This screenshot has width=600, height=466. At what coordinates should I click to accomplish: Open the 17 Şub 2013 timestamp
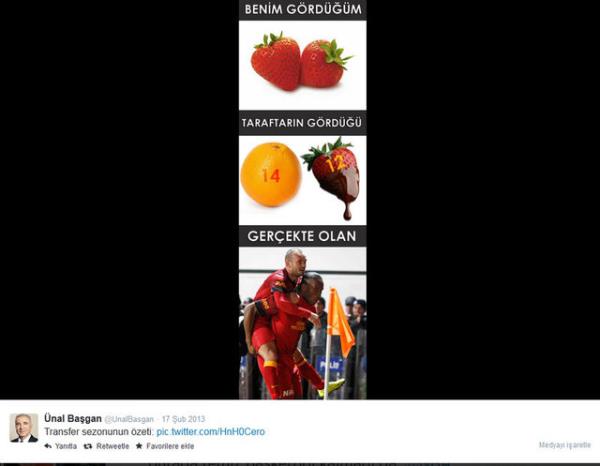pos(183,419)
